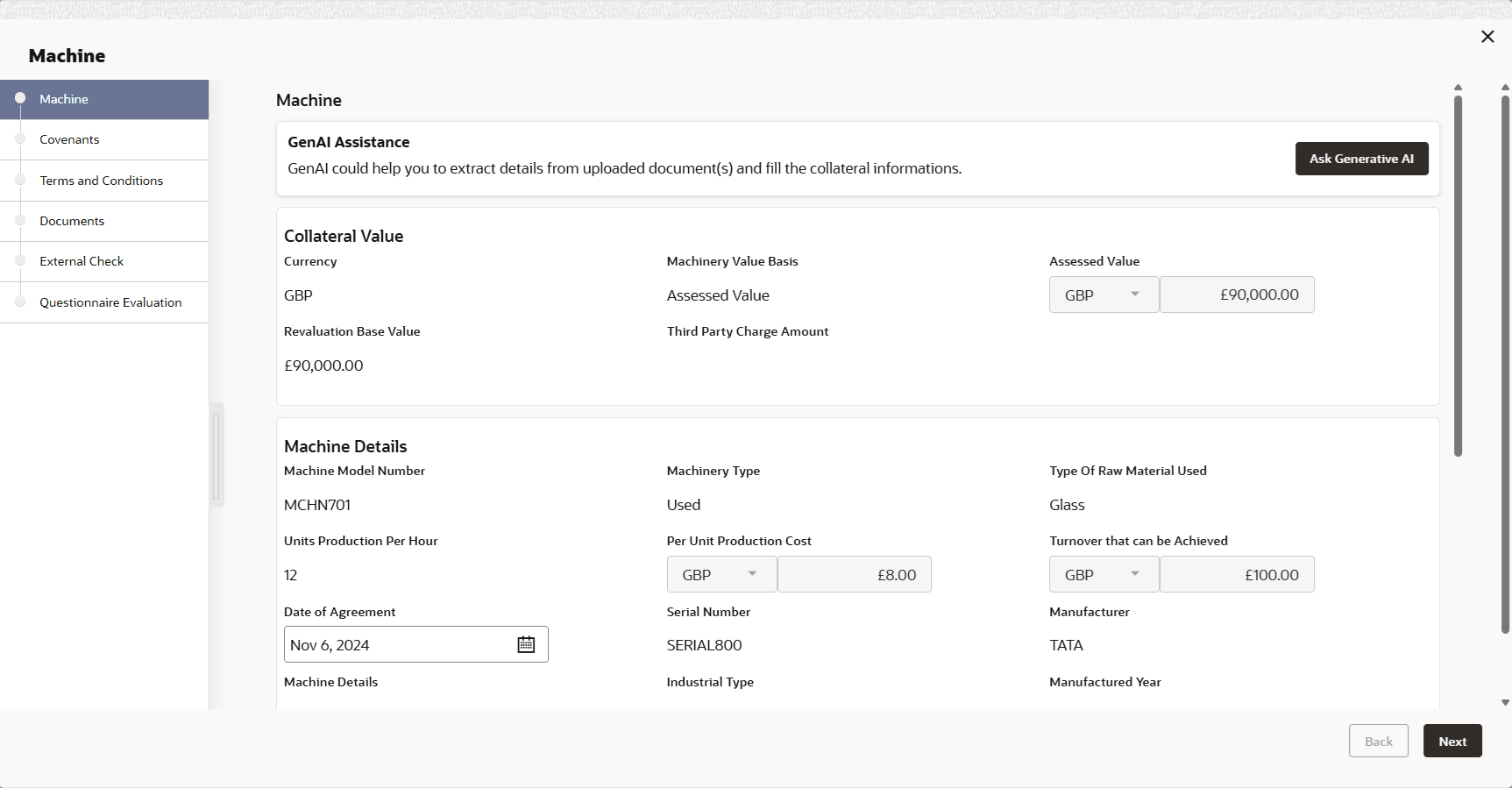
Task: Go to the Covenants section
Action: click(x=69, y=139)
